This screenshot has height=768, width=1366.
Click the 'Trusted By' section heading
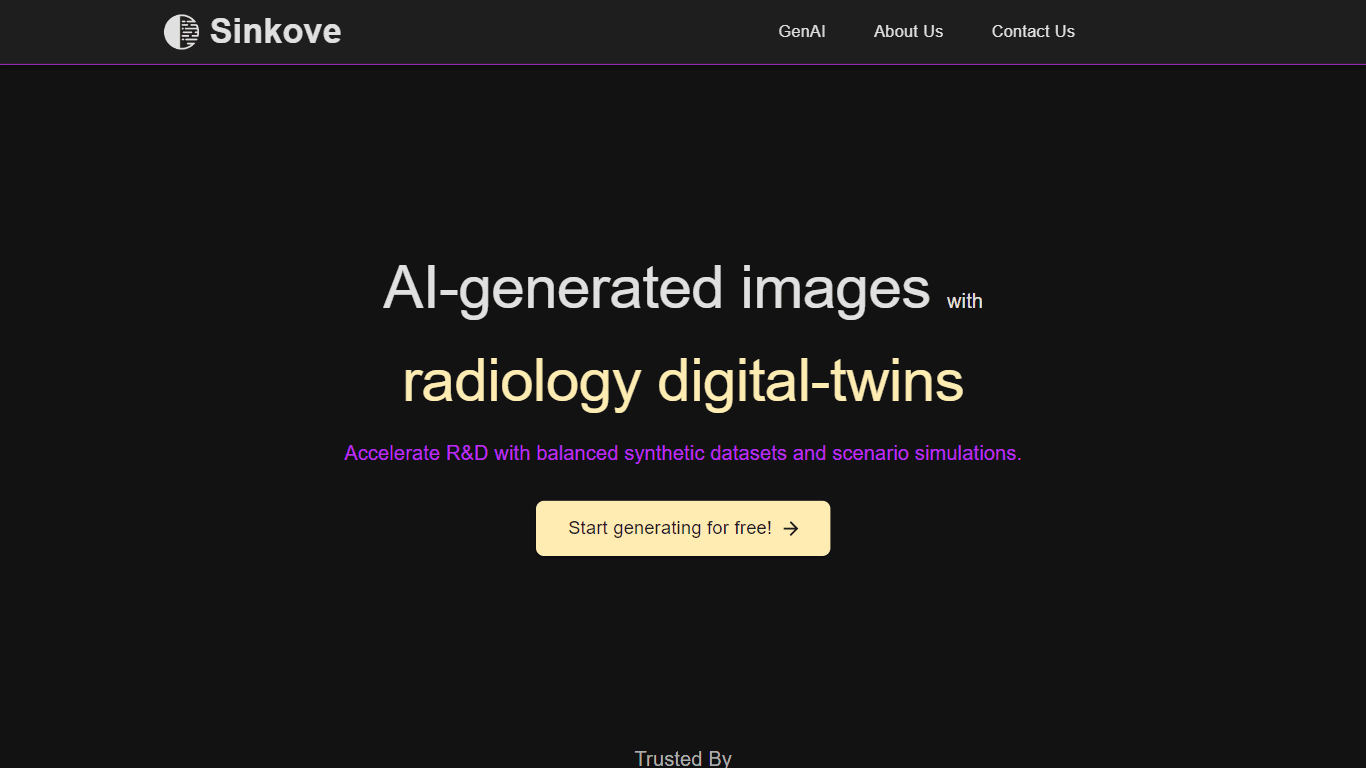(x=683, y=759)
